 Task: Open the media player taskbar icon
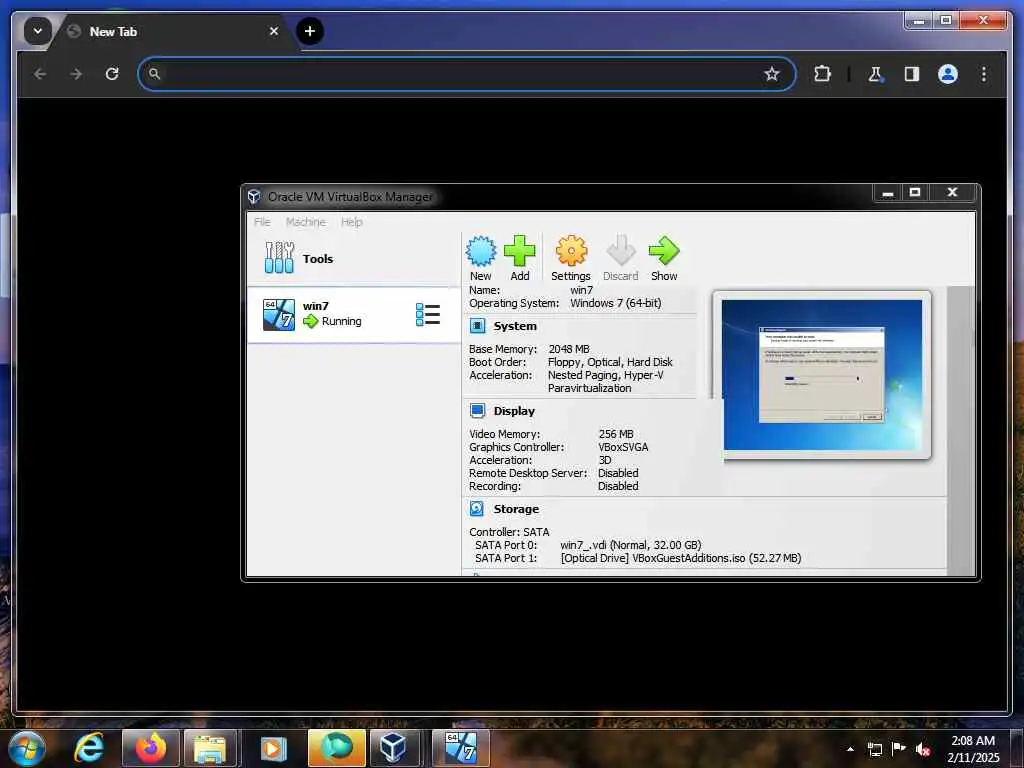pos(274,748)
